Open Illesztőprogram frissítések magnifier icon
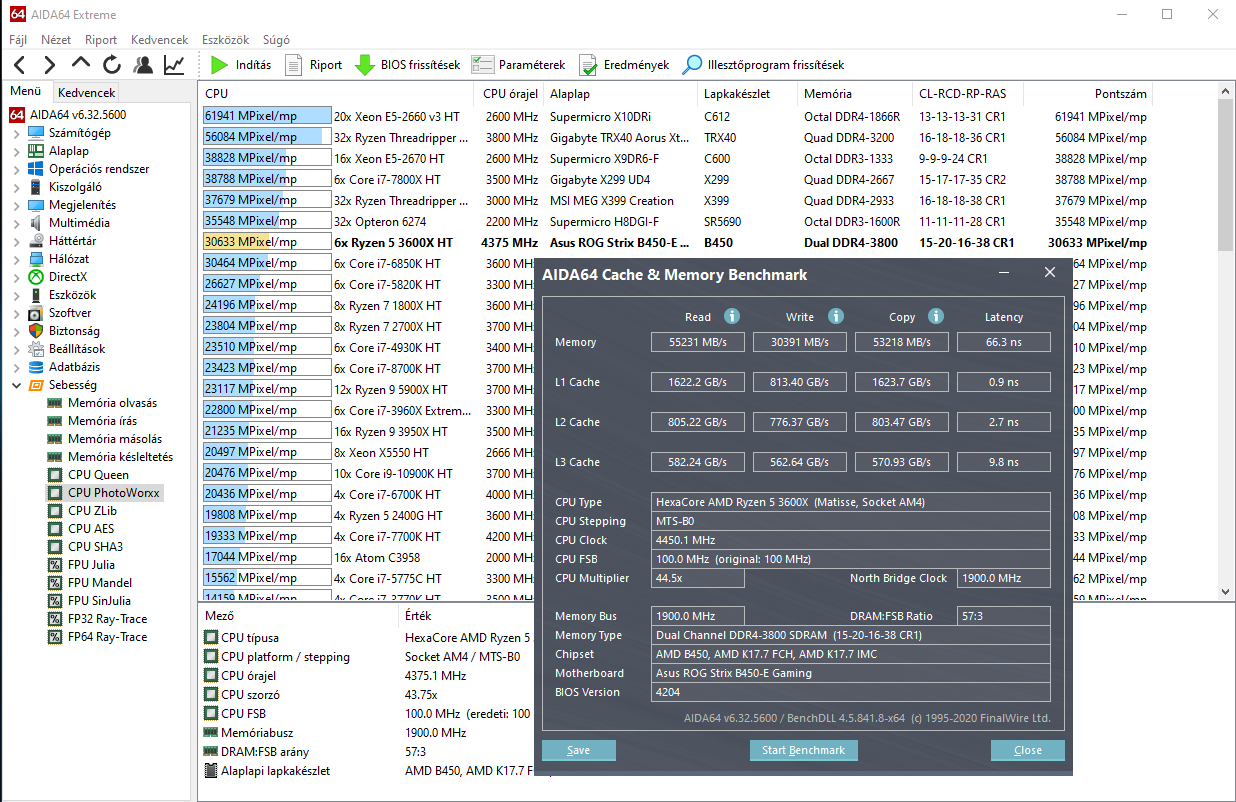 click(692, 65)
